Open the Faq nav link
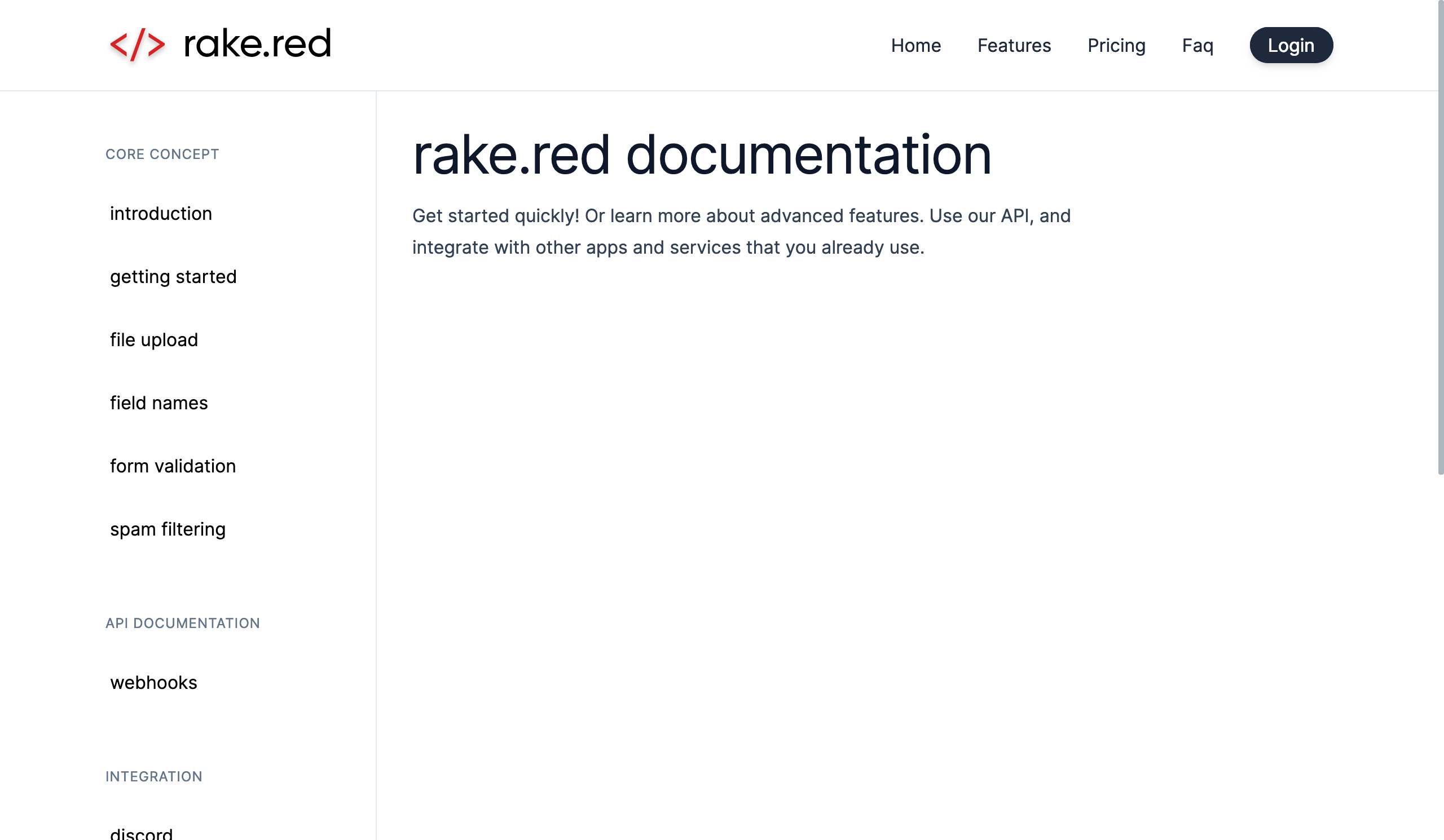Image resolution: width=1444 pixels, height=840 pixels. coord(1198,45)
